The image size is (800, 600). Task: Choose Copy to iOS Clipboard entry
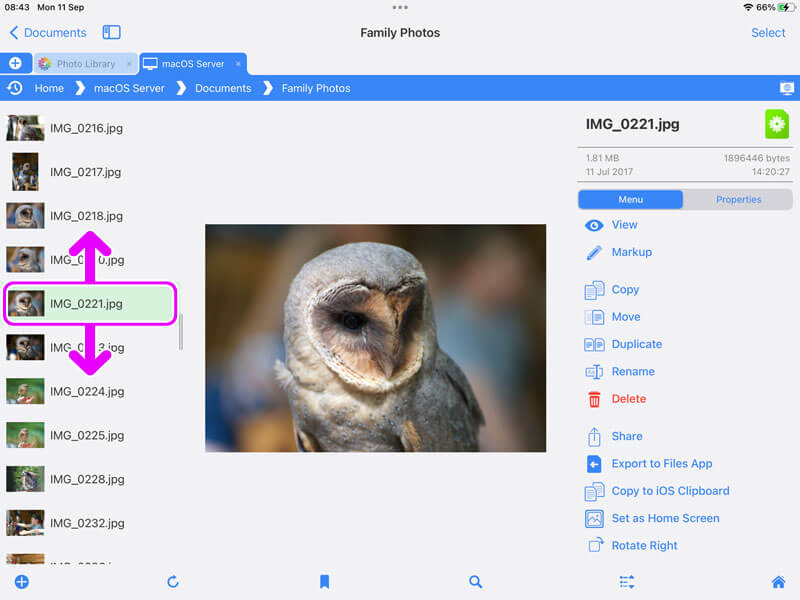[x=670, y=491]
